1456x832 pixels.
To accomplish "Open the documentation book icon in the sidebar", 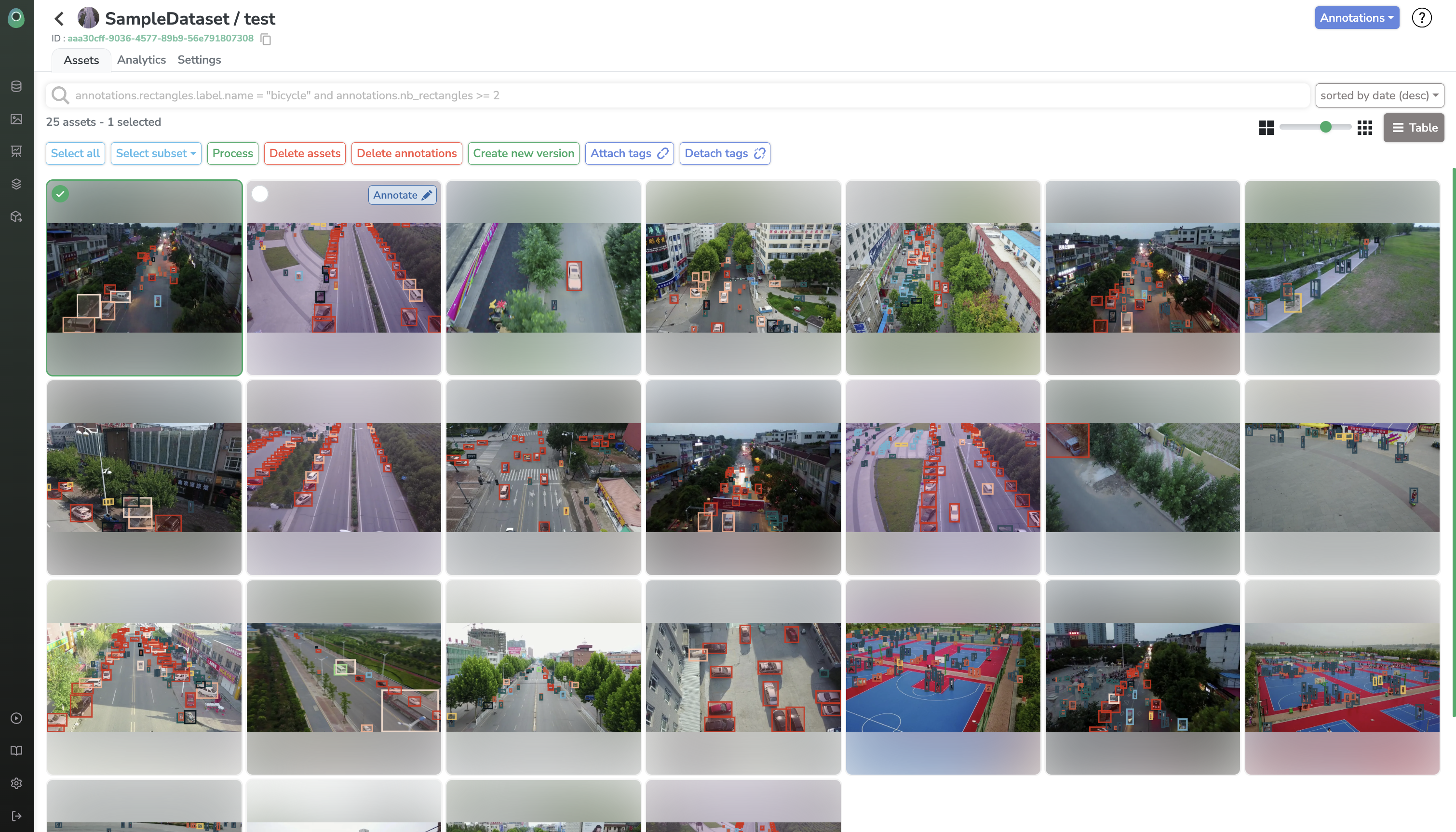I will [x=16, y=750].
